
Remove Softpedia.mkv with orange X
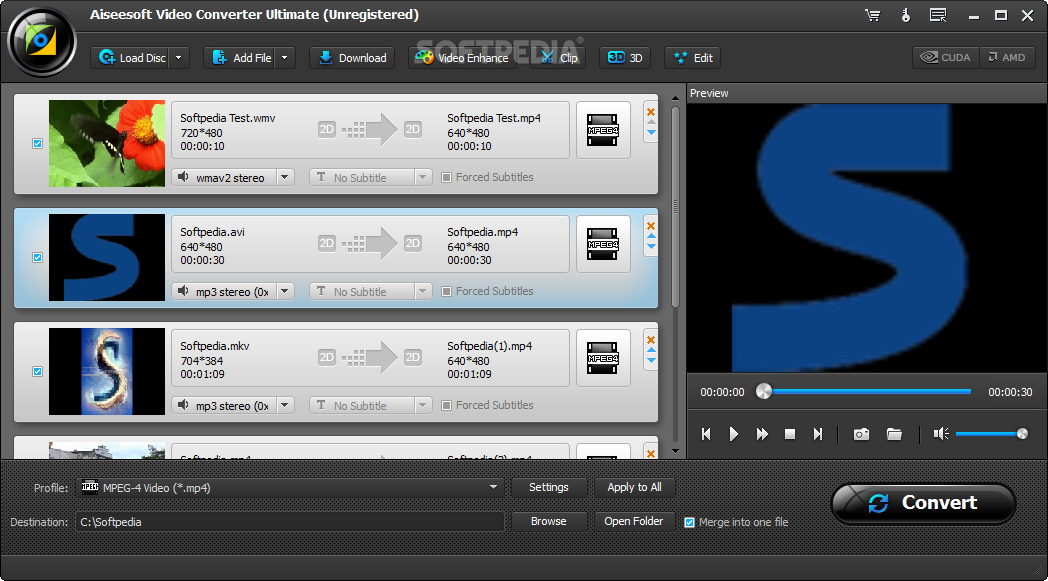pos(651,340)
